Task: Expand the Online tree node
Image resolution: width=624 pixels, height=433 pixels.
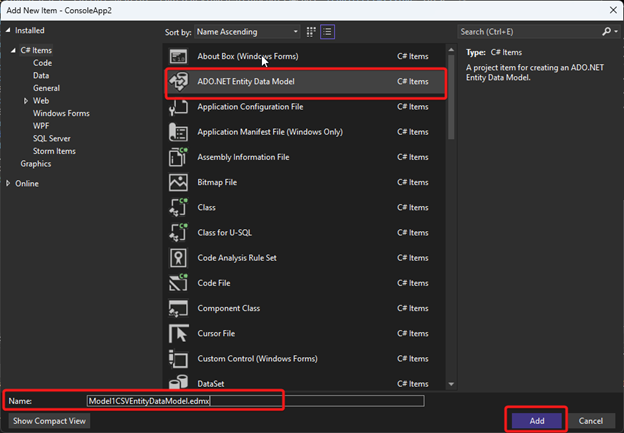Action: pyautogui.click(x=9, y=183)
